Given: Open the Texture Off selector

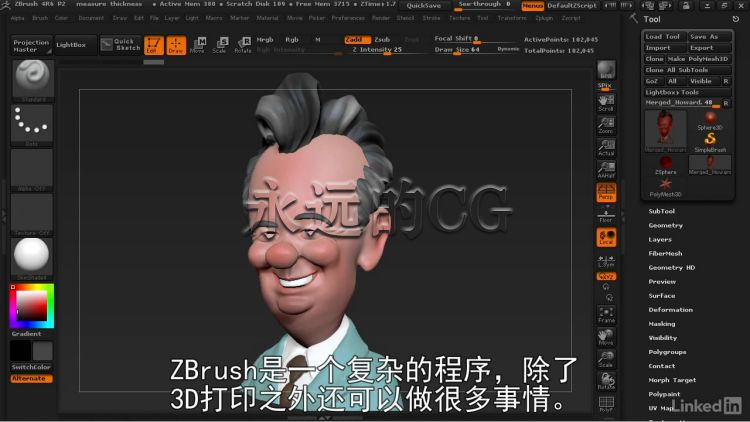Looking at the screenshot, I should (32, 215).
